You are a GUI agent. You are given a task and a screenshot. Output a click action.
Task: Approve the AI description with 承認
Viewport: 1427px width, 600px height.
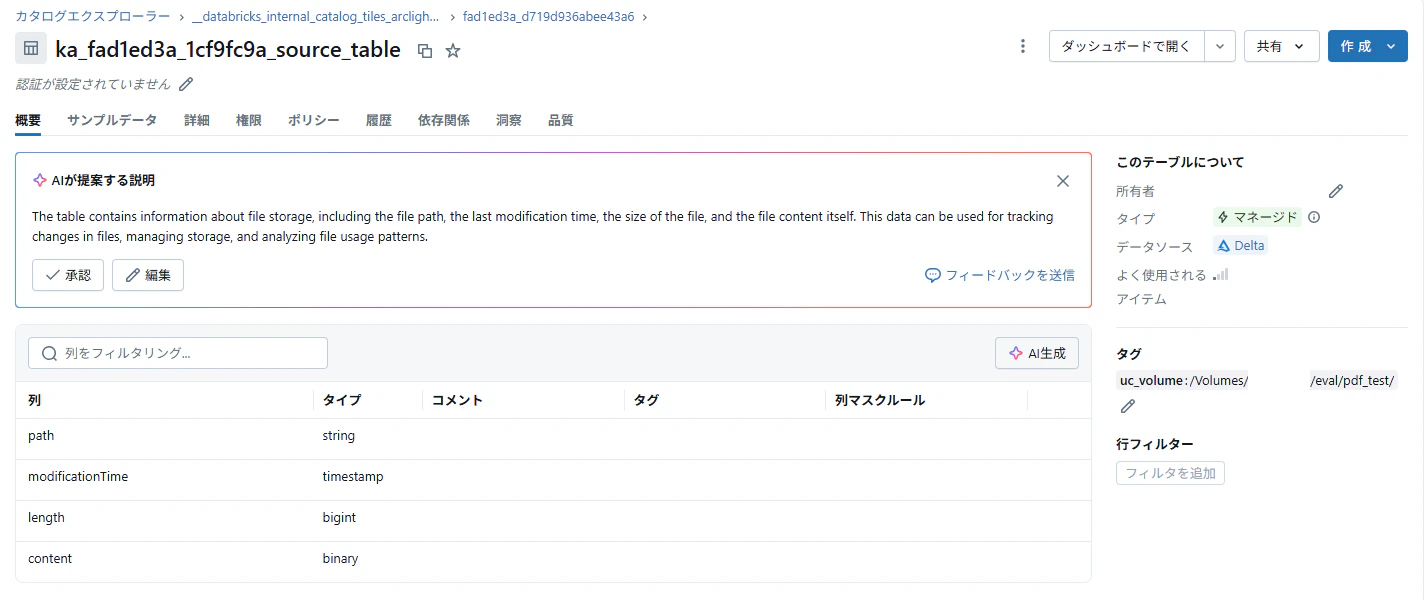[x=67, y=275]
